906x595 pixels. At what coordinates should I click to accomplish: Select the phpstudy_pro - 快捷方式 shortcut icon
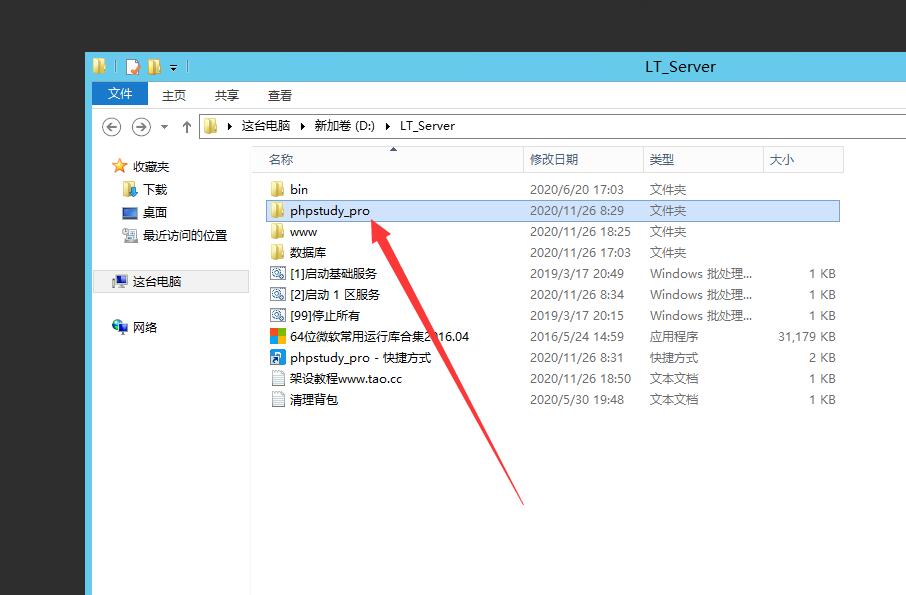pyautogui.click(x=278, y=357)
